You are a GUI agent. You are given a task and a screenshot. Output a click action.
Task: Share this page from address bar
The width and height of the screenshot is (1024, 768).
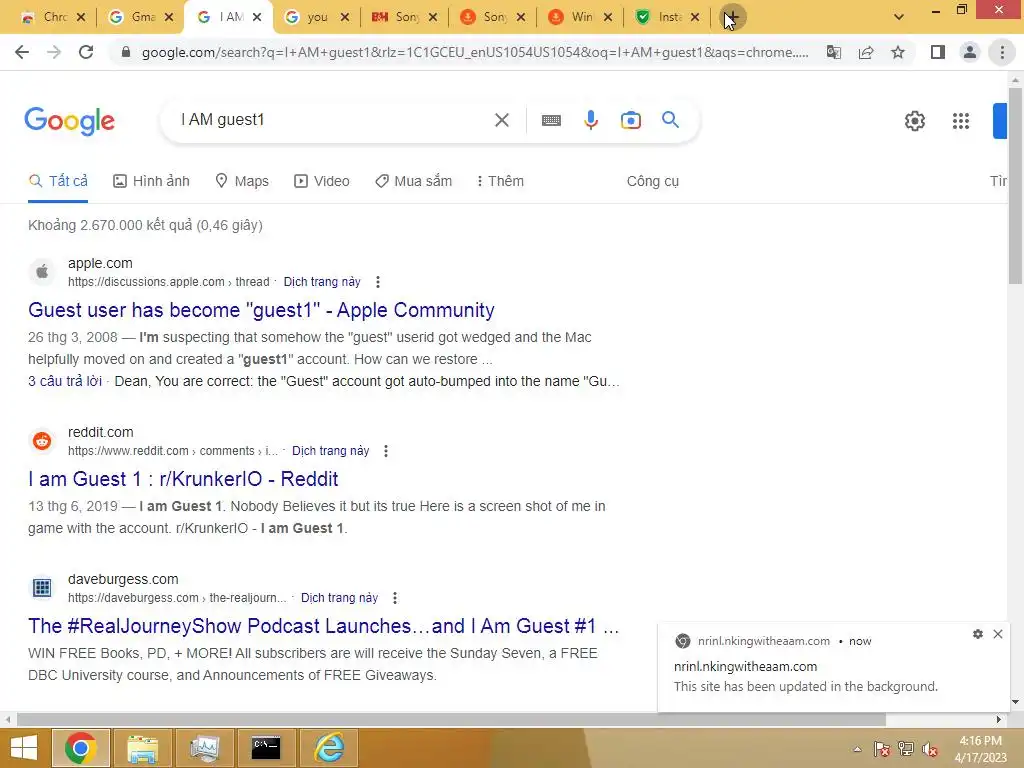tap(866, 52)
